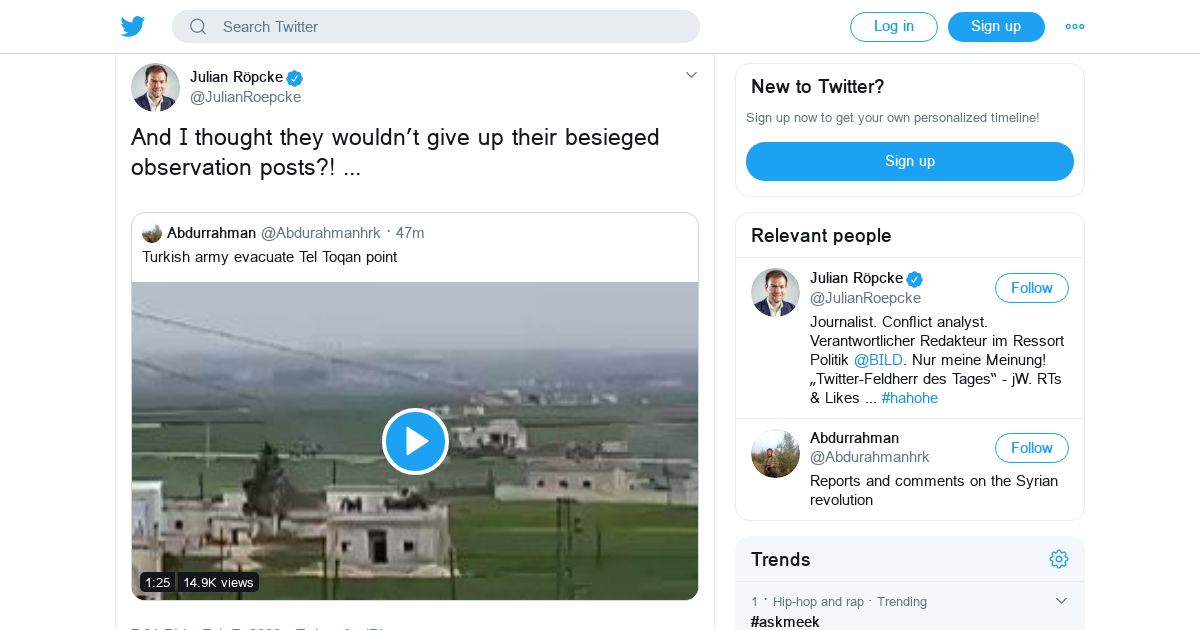This screenshot has height=630, width=1200.
Task: Click Abdurrahman's avatar in Relevant people
Action: (775, 454)
